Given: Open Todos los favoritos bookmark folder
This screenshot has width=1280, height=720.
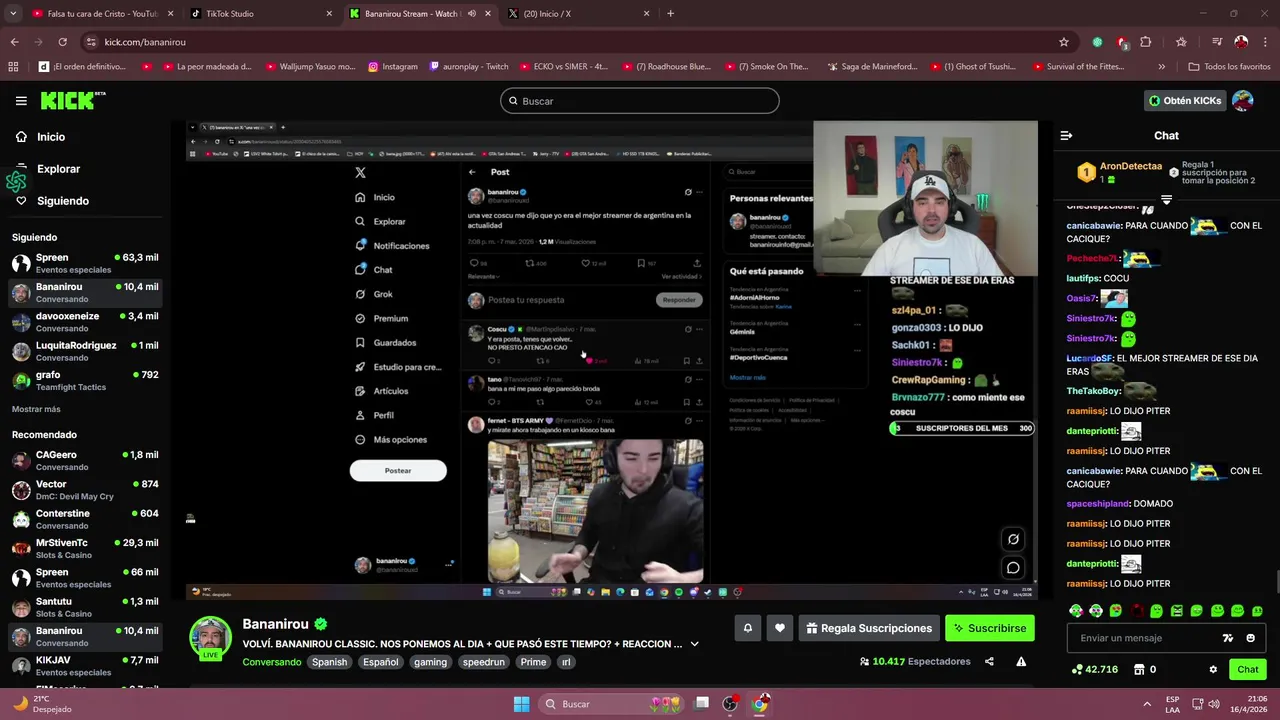Looking at the screenshot, I should coord(1230,67).
